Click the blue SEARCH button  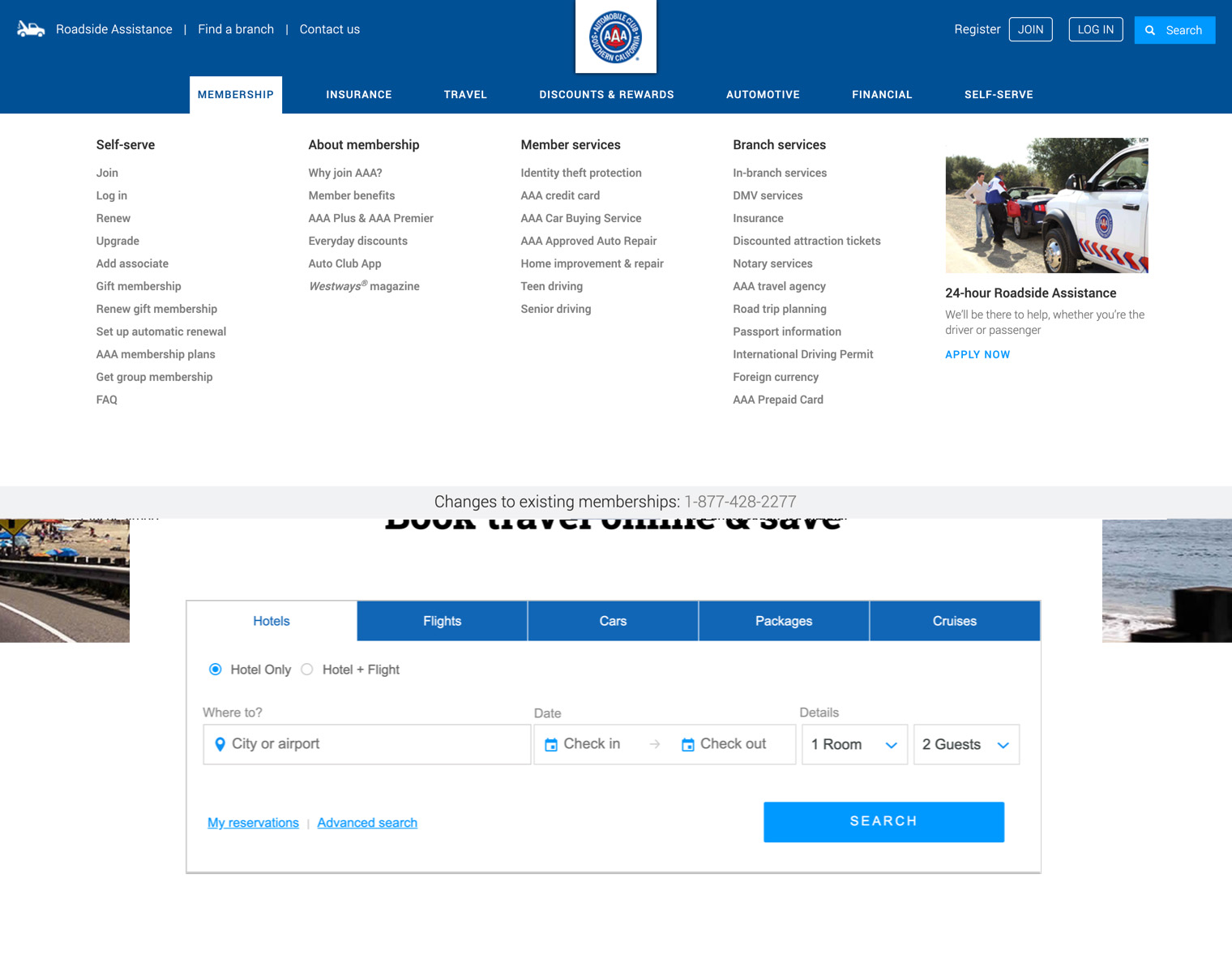[x=883, y=822]
